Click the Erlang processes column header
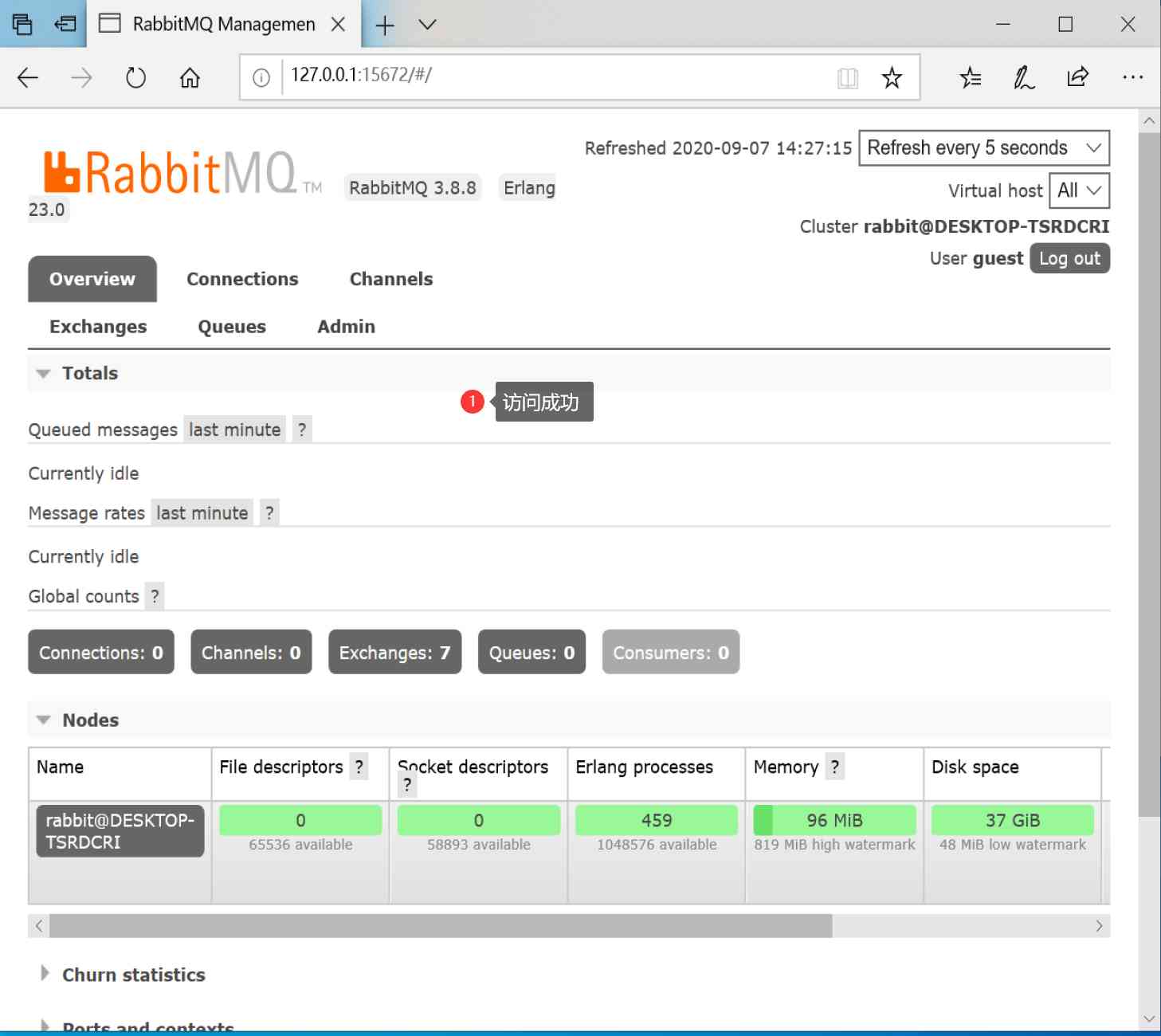The image size is (1161, 1036). [x=644, y=767]
